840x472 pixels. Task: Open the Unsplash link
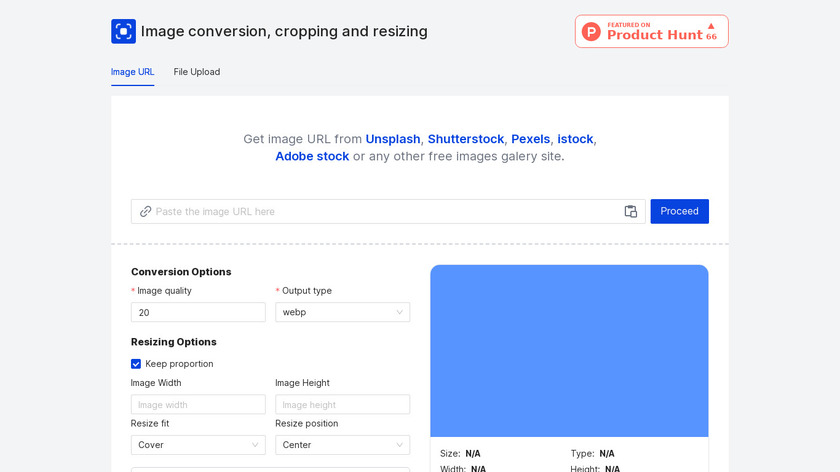pos(393,139)
